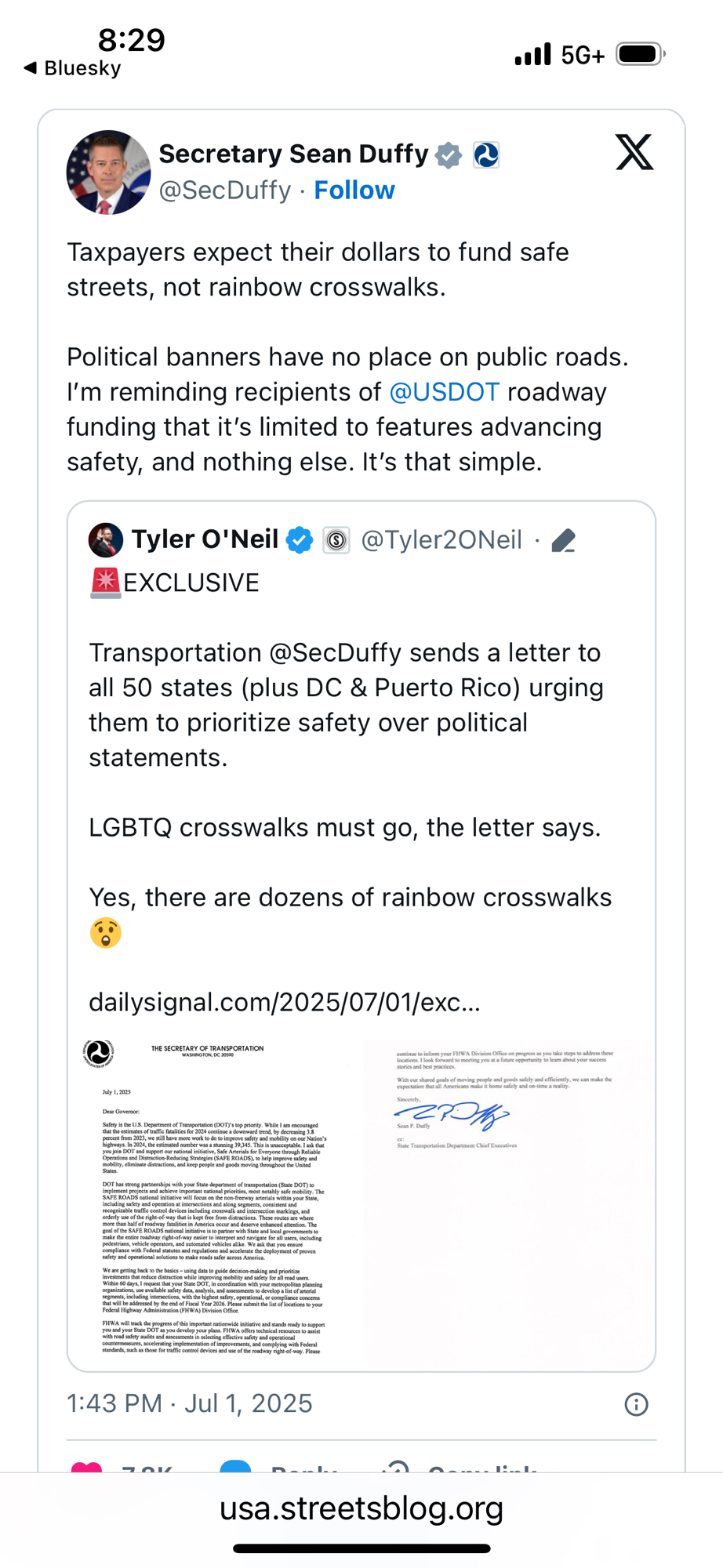Open Secretary Sean Duffy's profile picture
Screen dimensions: 723x1568
coord(108,172)
